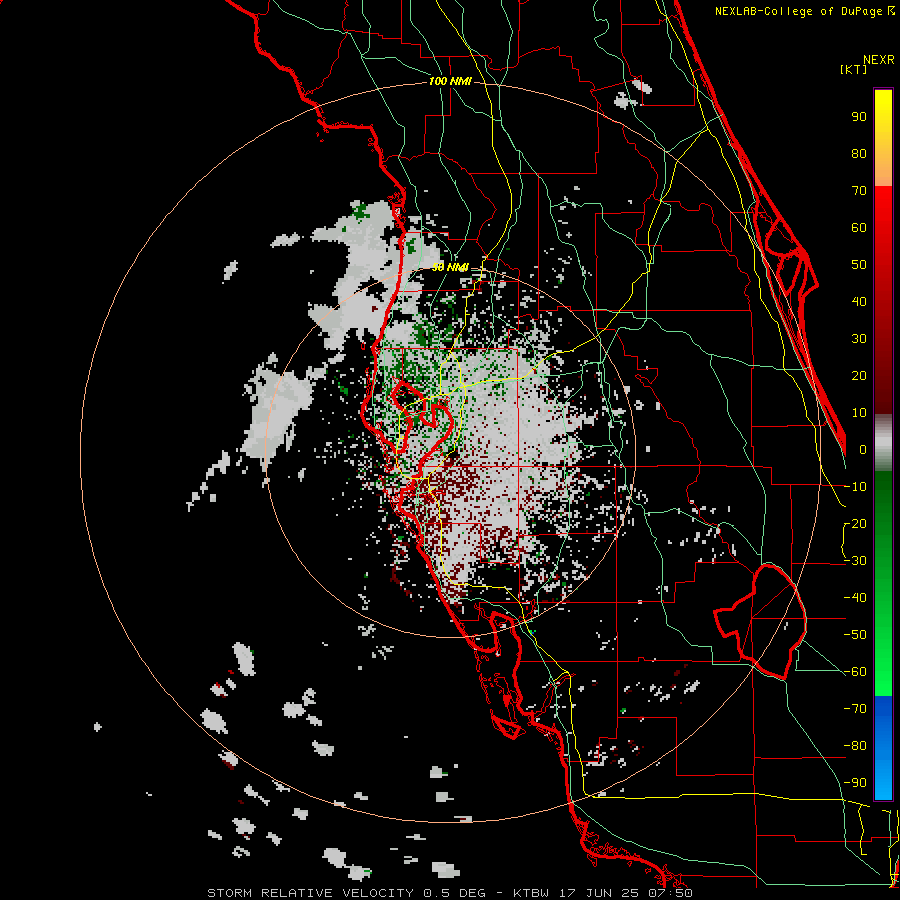The width and height of the screenshot is (900, 900).
Task: Click the 100 NMI range ring label
Action: pyautogui.click(x=450, y=82)
